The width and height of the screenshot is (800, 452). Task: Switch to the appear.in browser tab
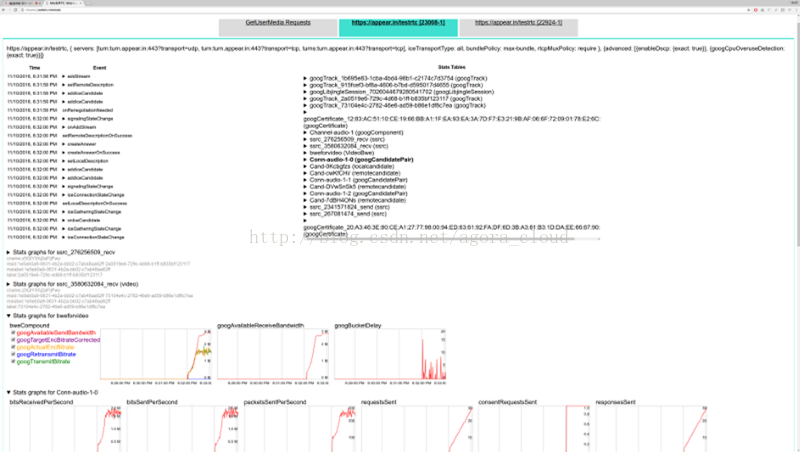click(23, 3)
